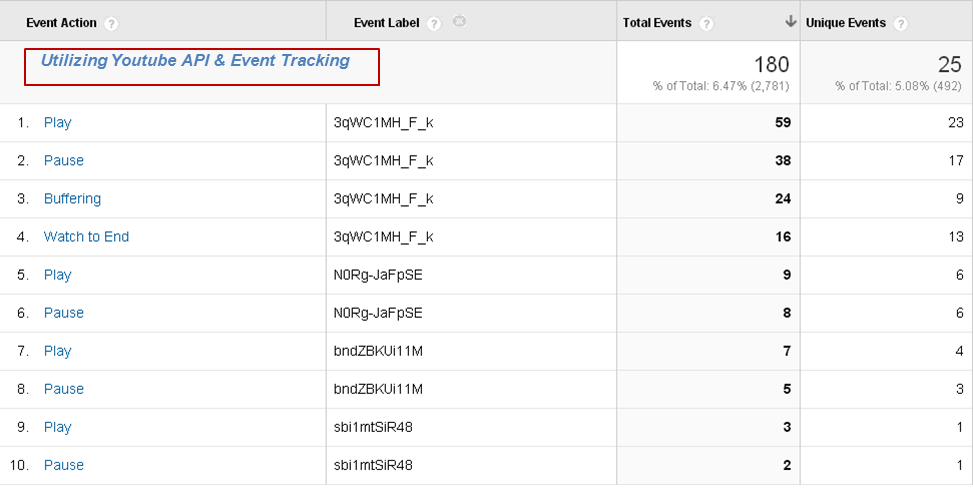Viewport: 973px width, 490px height.
Task: Sort by the Event Action column header
Action: click(x=61, y=23)
